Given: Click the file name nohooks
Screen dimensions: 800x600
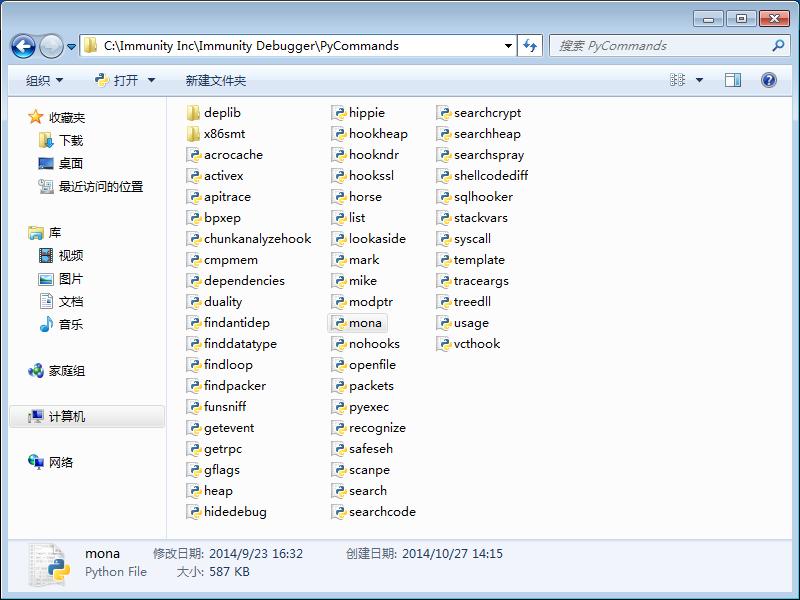Looking at the screenshot, I should pyautogui.click(x=374, y=344).
